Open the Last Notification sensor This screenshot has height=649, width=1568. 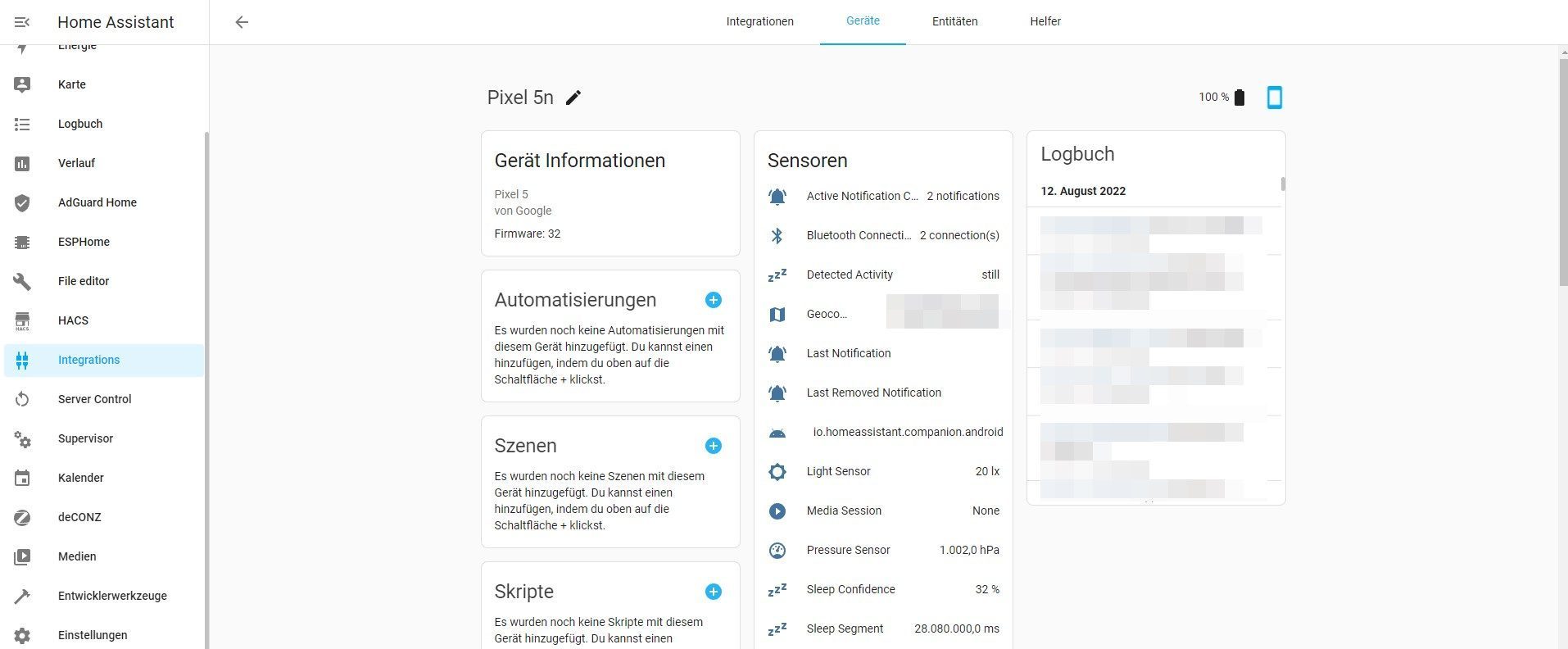tap(883, 353)
